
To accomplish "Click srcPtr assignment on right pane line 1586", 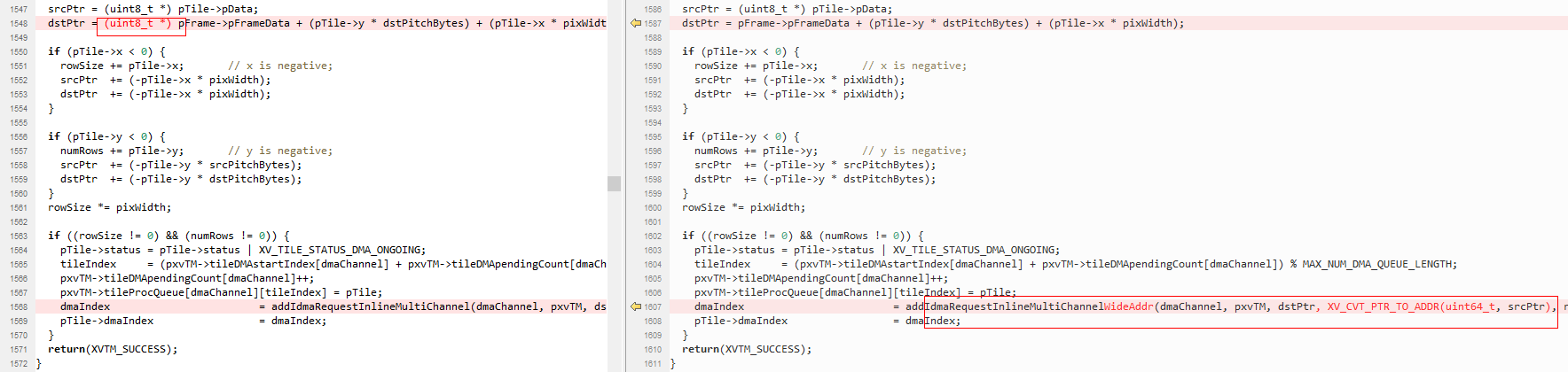I will 787,10.
